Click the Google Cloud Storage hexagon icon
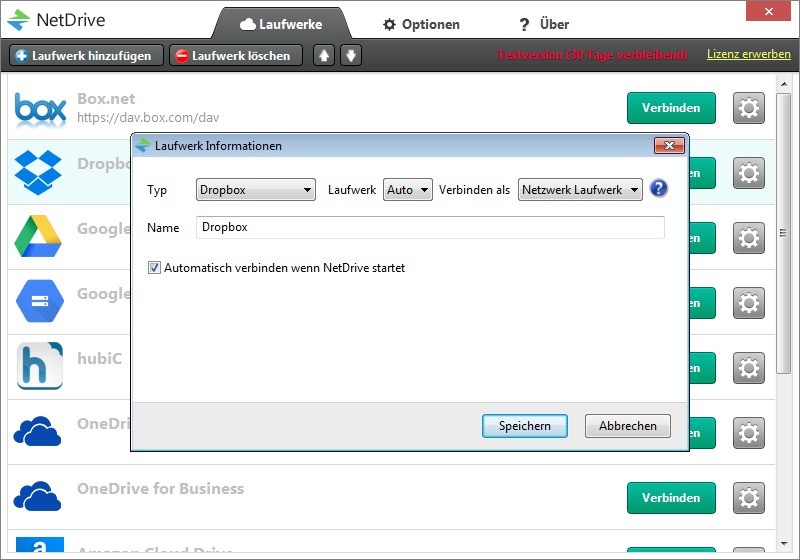This screenshot has width=800, height=560. coord(40,301)
